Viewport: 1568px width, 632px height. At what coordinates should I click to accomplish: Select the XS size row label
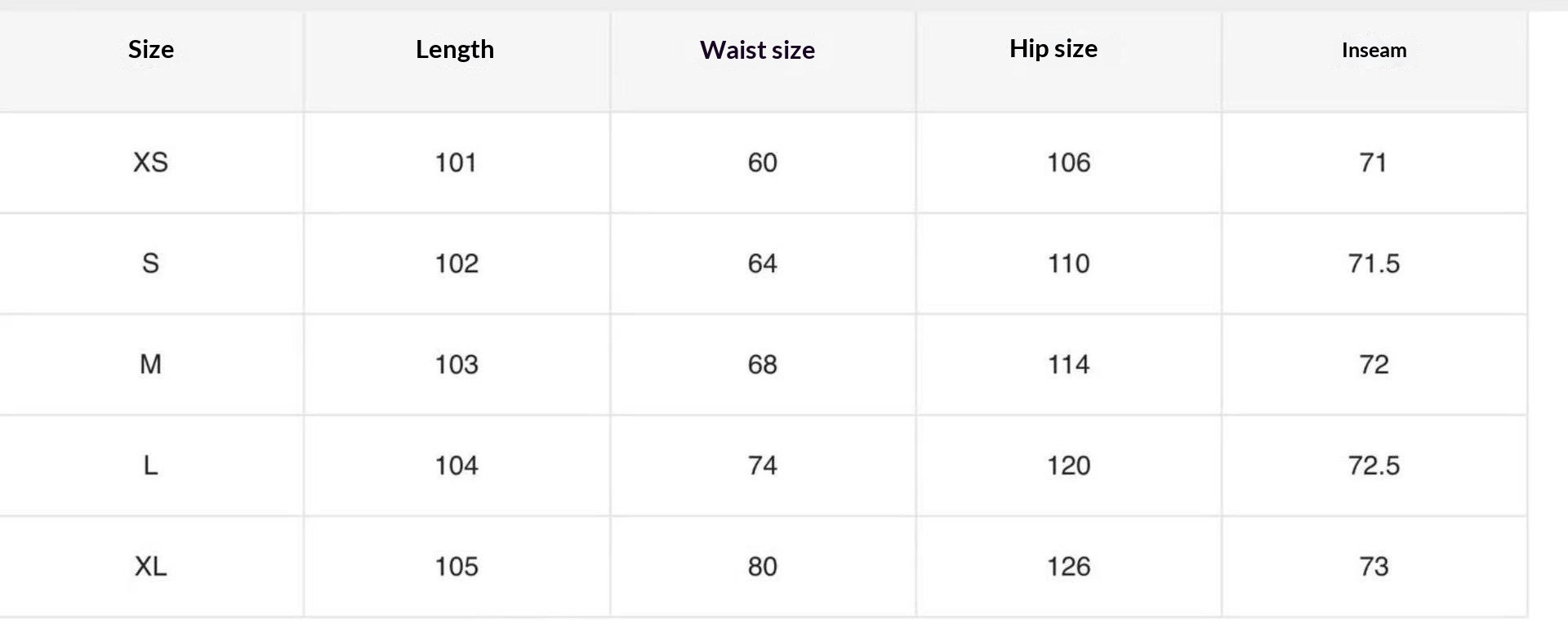[151, 162]
